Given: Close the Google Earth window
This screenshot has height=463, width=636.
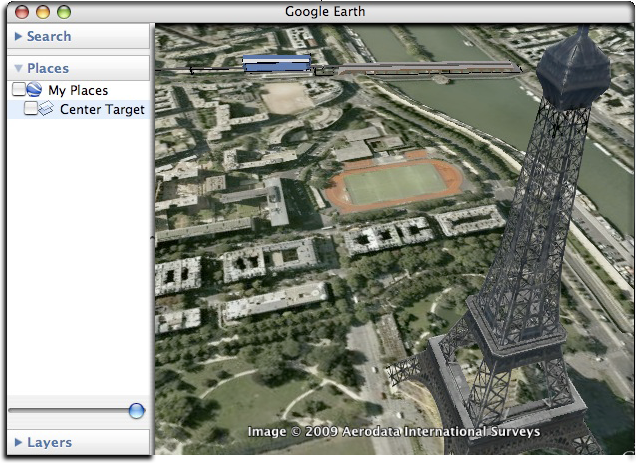Looking at the screenshot, I should click(22, 12).
